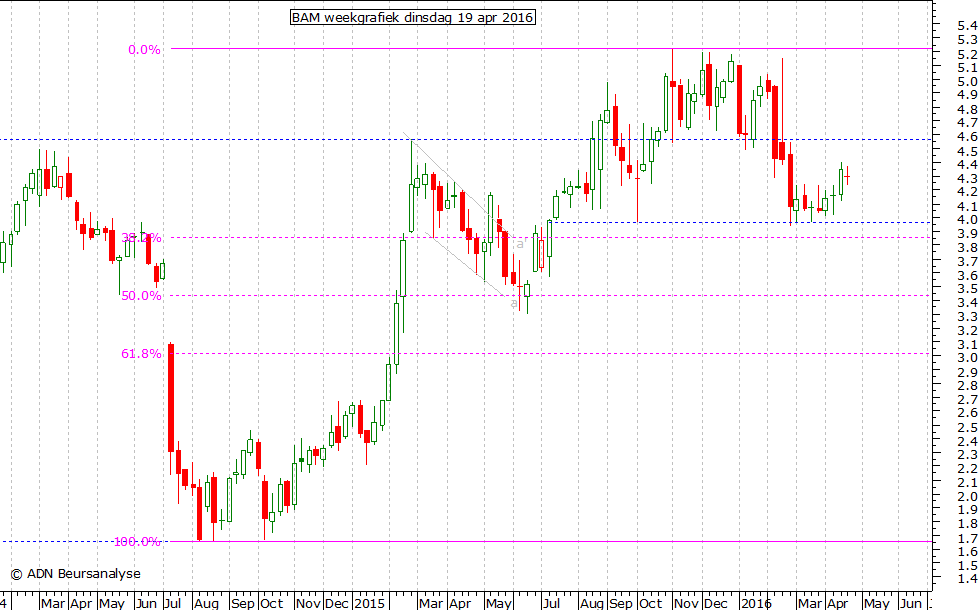Click the '5.4' price axis label

coord(967,26)
